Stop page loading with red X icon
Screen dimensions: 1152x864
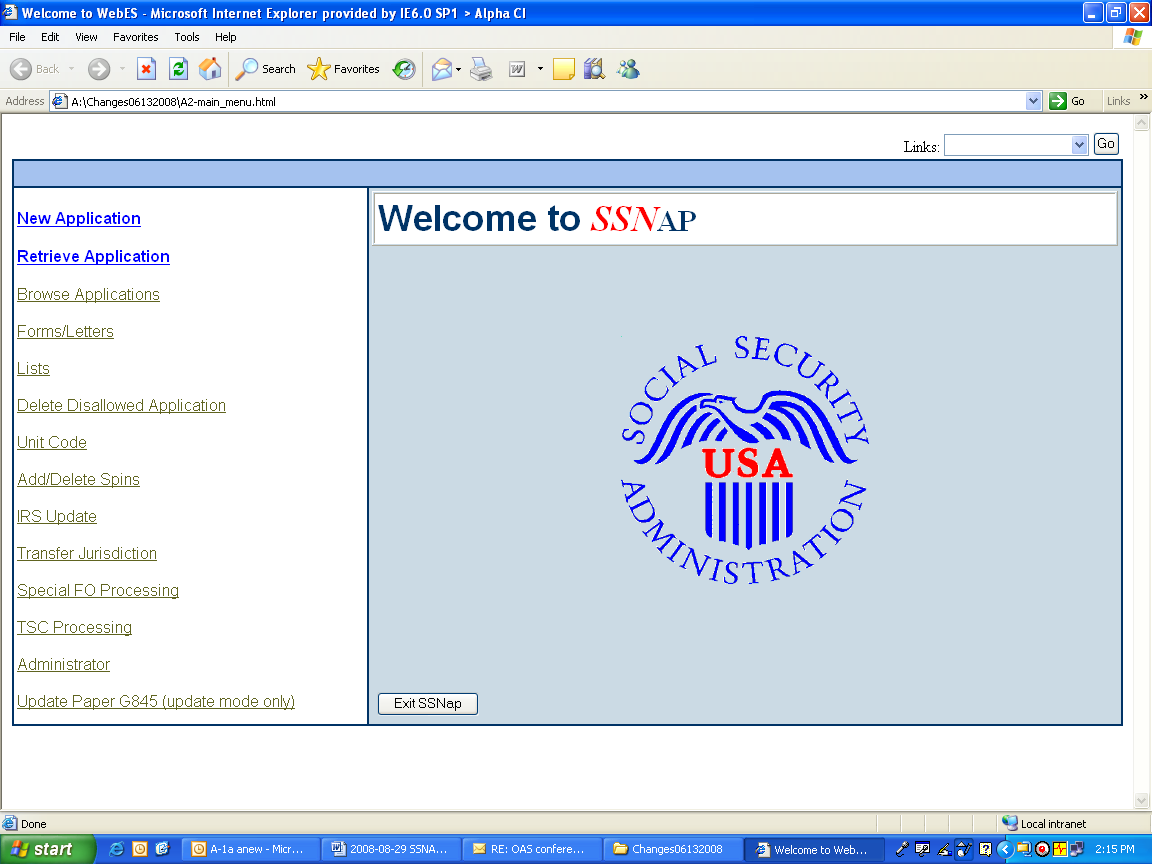coord(146,69)
